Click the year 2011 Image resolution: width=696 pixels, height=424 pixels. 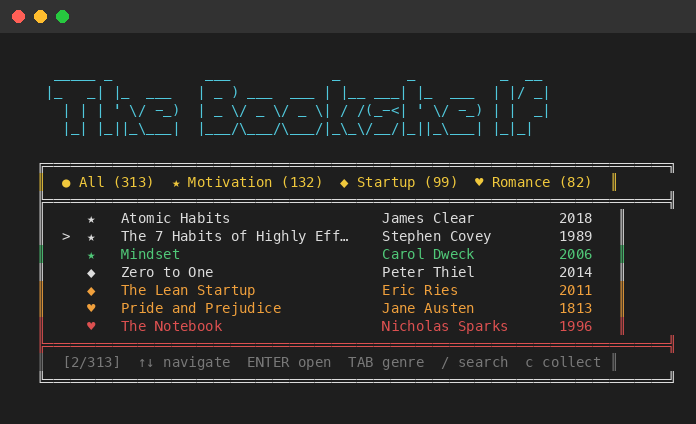click(x=575, y=290)
